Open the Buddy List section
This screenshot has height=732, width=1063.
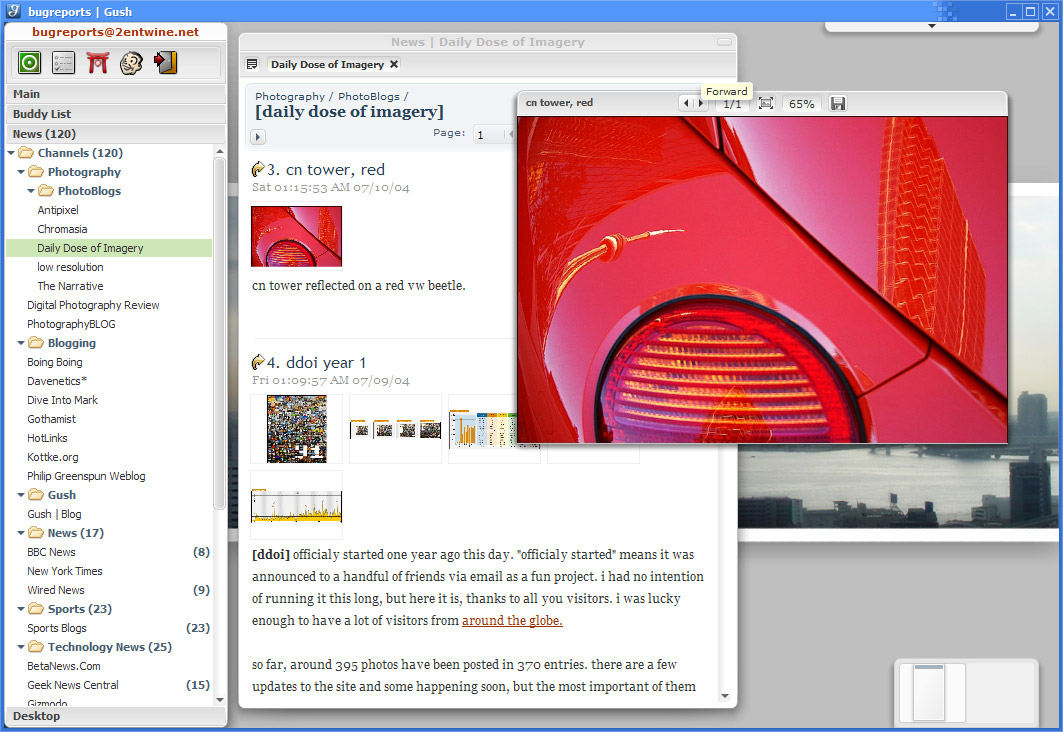point(116,114)
